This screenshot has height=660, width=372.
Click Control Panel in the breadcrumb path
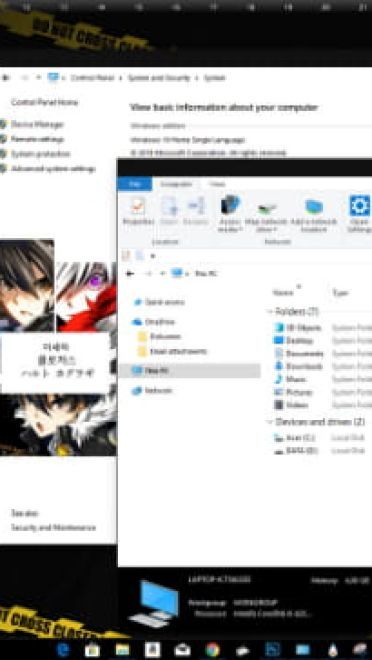[x=93, y=78]
